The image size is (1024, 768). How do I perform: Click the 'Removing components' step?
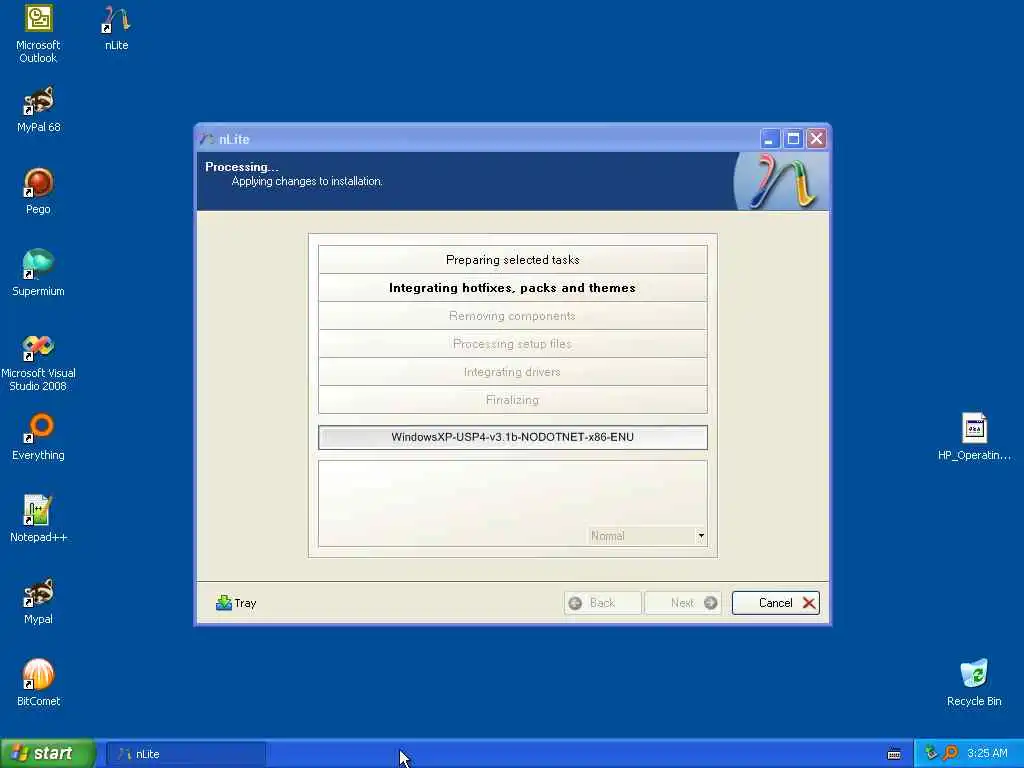tap(513, 315)
